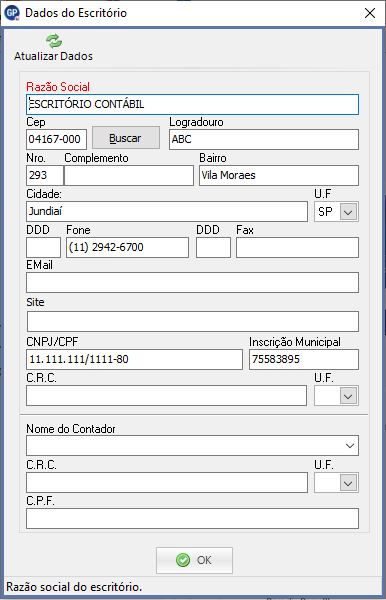The width and height of the screenshot is (386, 600).
Task: Select the Atualizar Dados toolbar label
Action: pyautogui.click(x=53, y=56)
